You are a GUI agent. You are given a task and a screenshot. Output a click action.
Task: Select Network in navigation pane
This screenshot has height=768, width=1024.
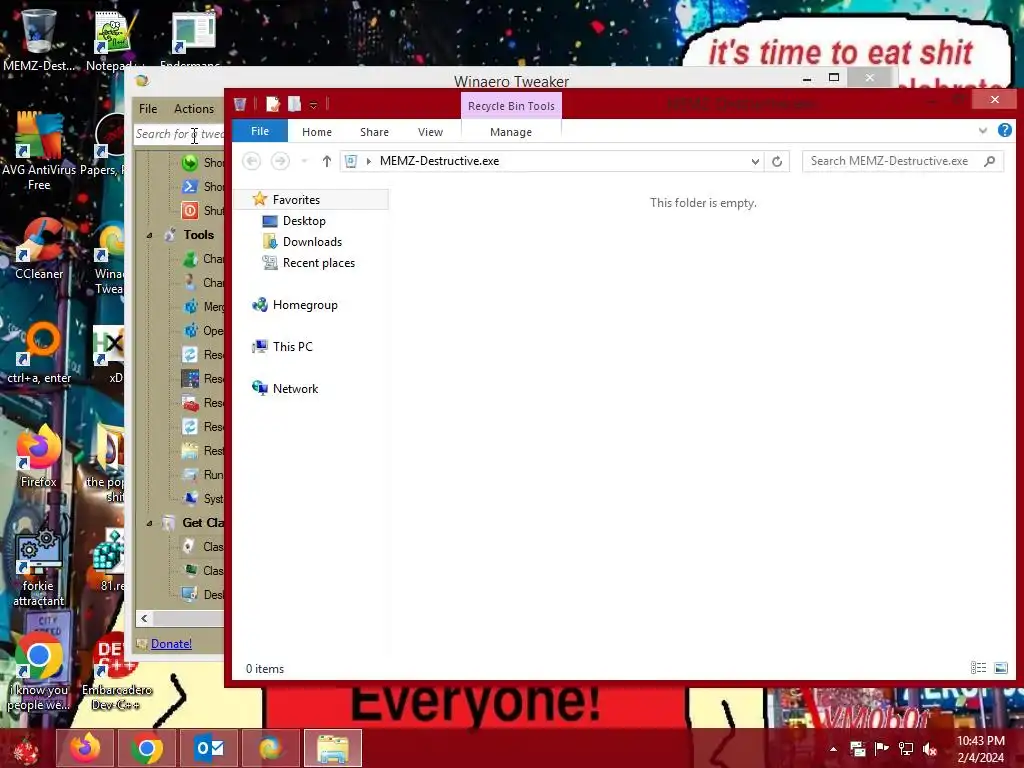click(295, 388)
